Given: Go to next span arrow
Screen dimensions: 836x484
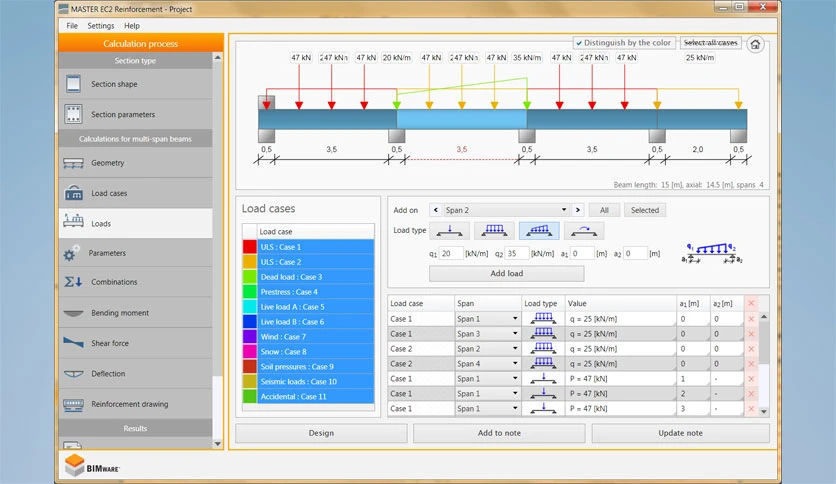Looking at the screenshot, I should coord(577,210).
